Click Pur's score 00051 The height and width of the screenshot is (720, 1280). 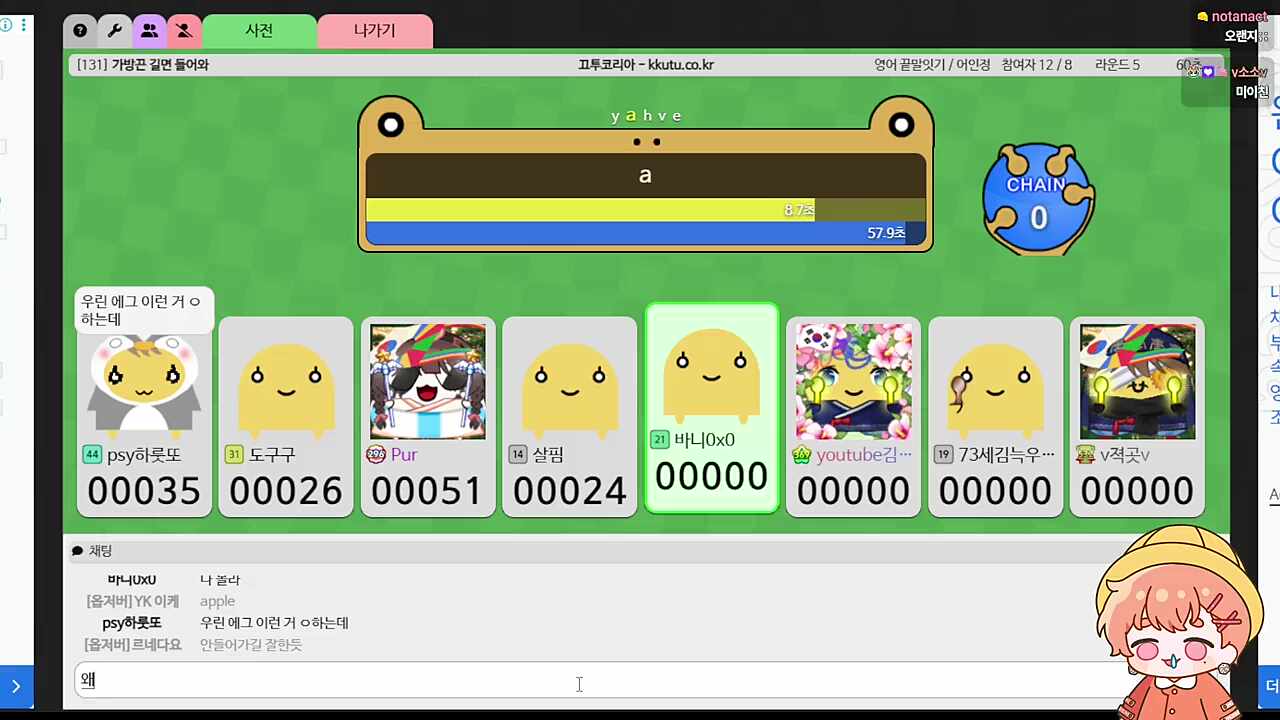[x=428, y=491]
